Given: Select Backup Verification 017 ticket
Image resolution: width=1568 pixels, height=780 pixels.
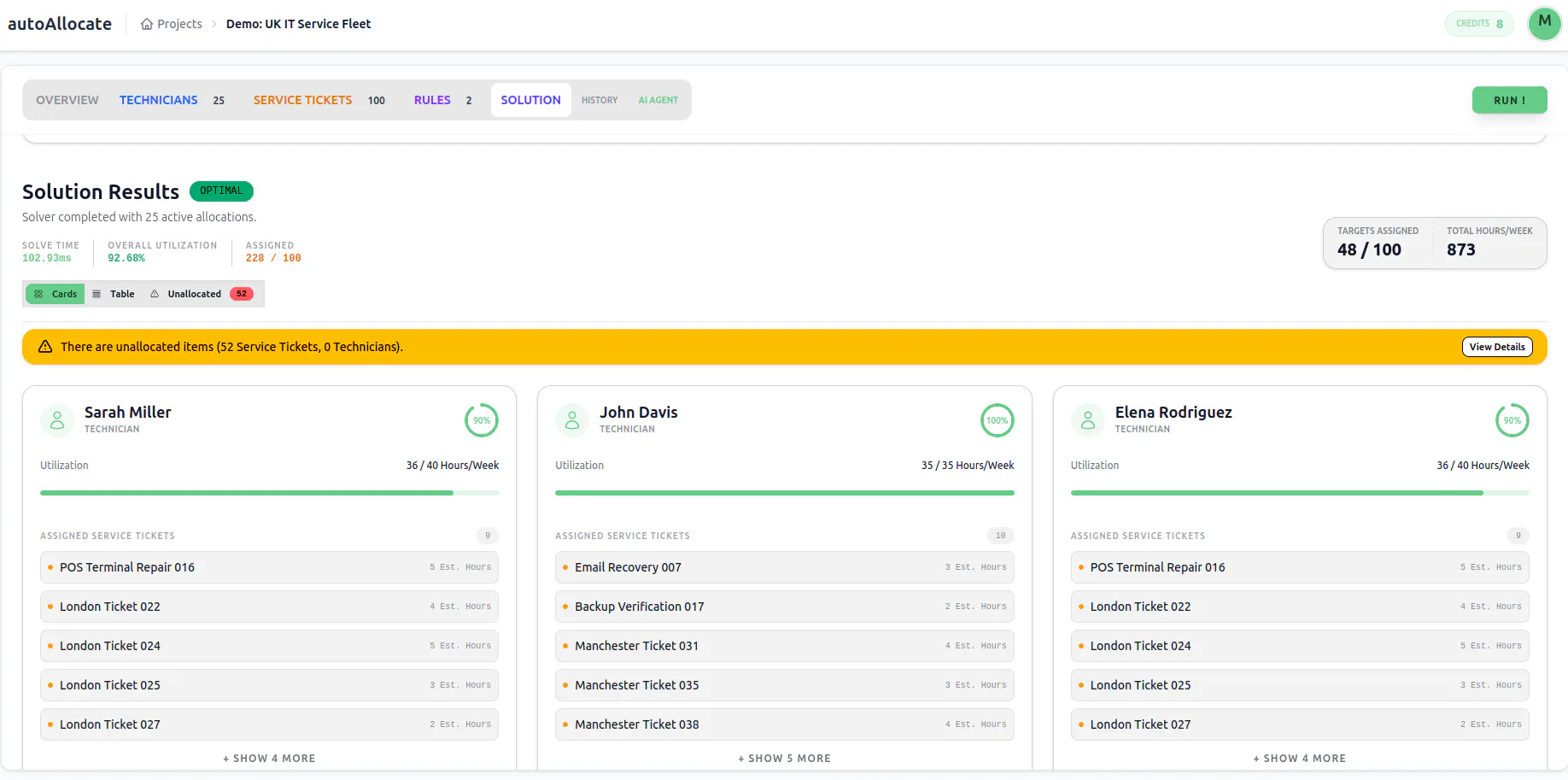Looking at the screenshot, I should pyautogui.click(x=784, y=607).
